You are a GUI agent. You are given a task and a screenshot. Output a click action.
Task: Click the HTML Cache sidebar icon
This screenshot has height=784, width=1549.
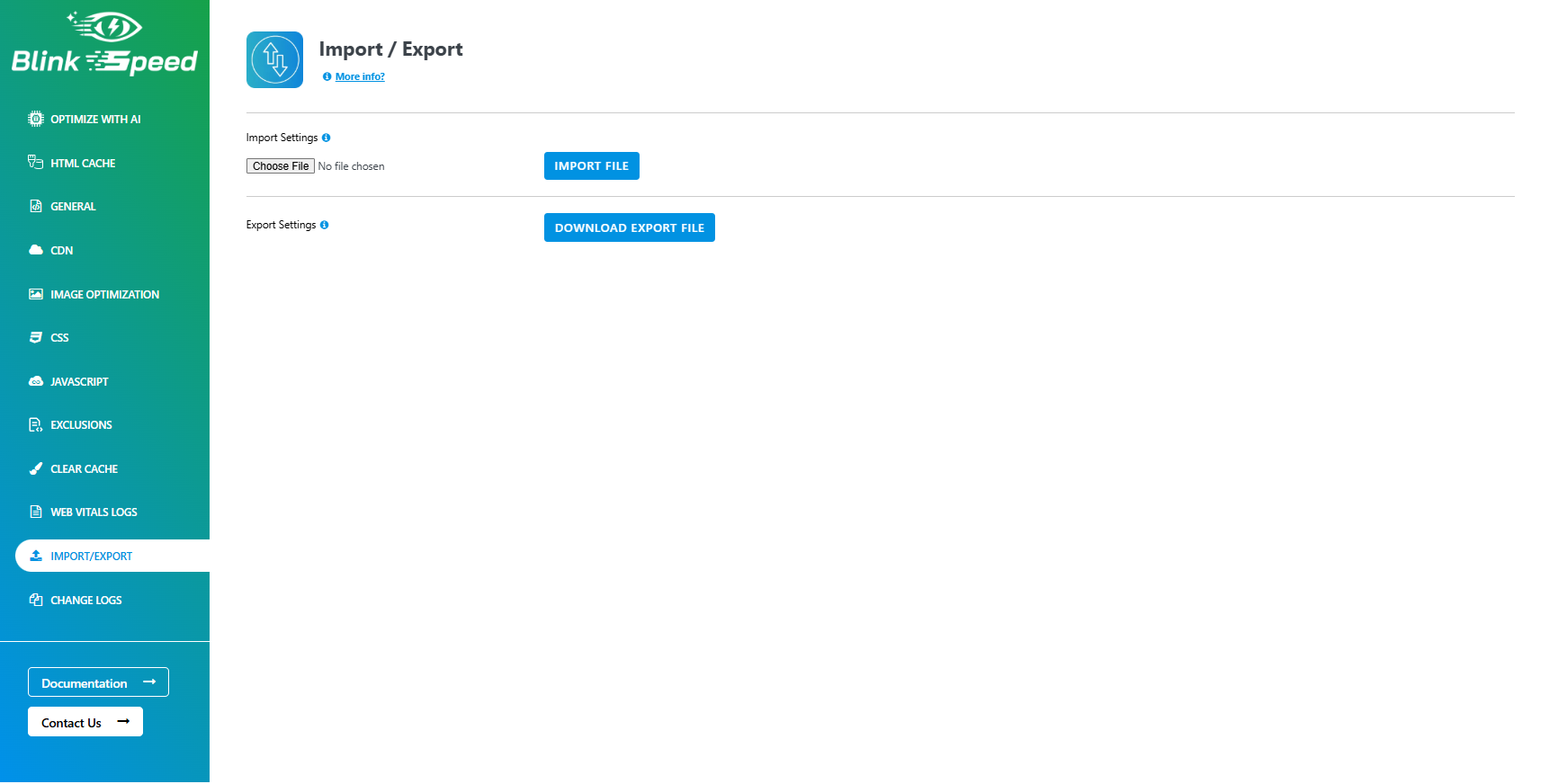36,163
